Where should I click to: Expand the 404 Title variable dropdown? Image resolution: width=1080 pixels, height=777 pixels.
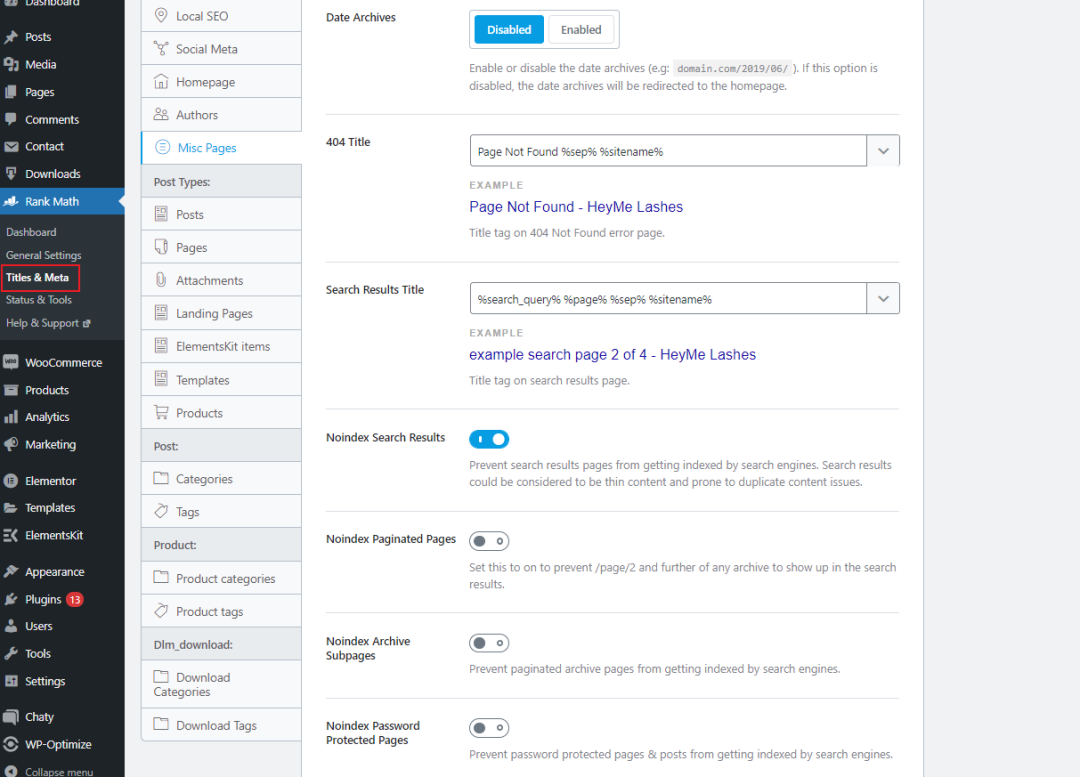883,151
